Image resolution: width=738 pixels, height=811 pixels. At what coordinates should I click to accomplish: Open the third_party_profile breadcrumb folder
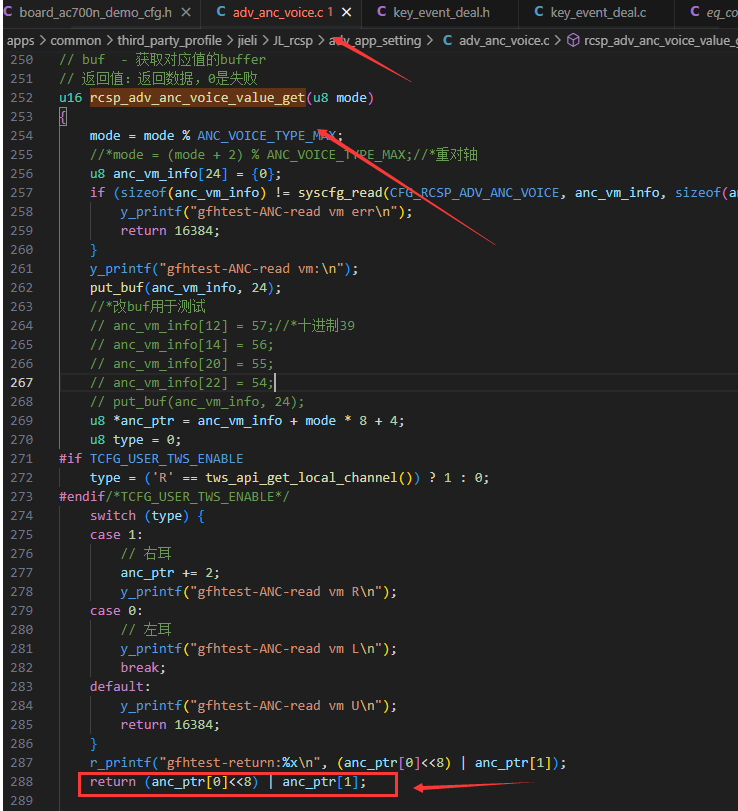[169, 41]
